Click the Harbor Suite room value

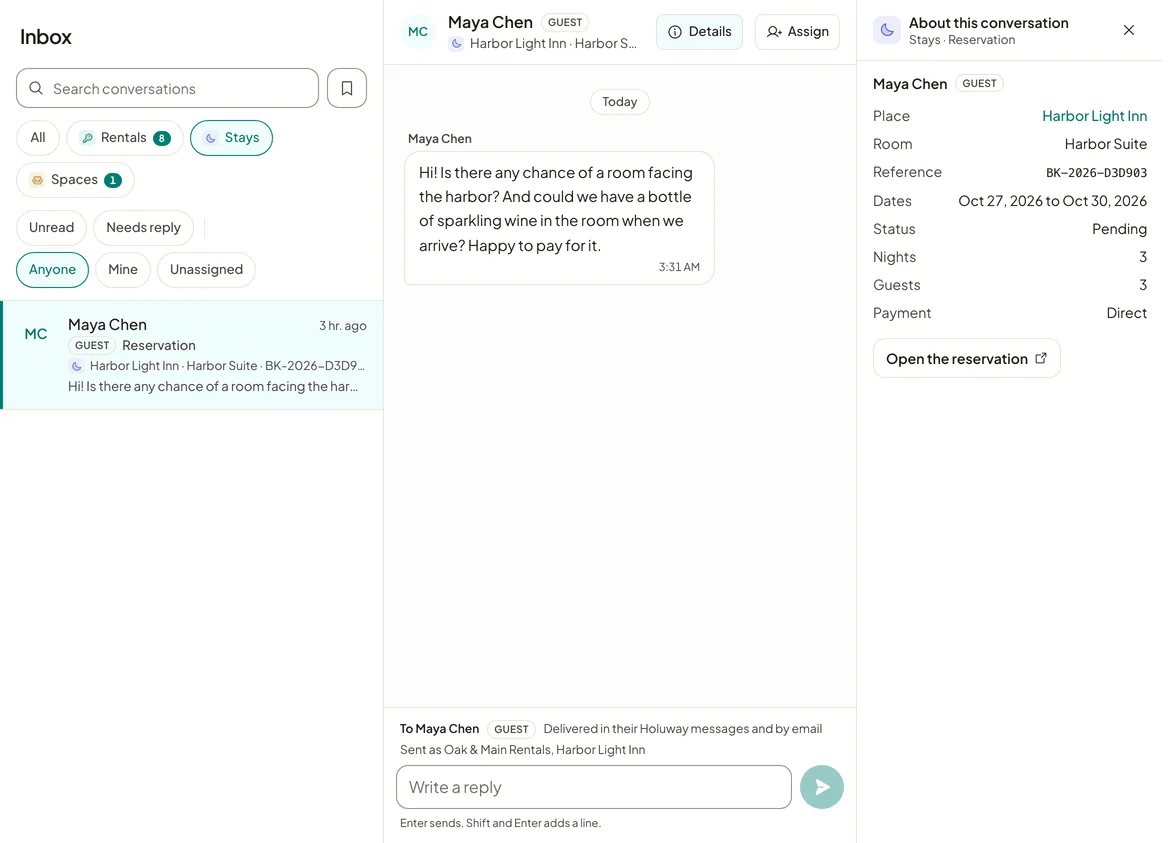click(x=1106, y=144)
